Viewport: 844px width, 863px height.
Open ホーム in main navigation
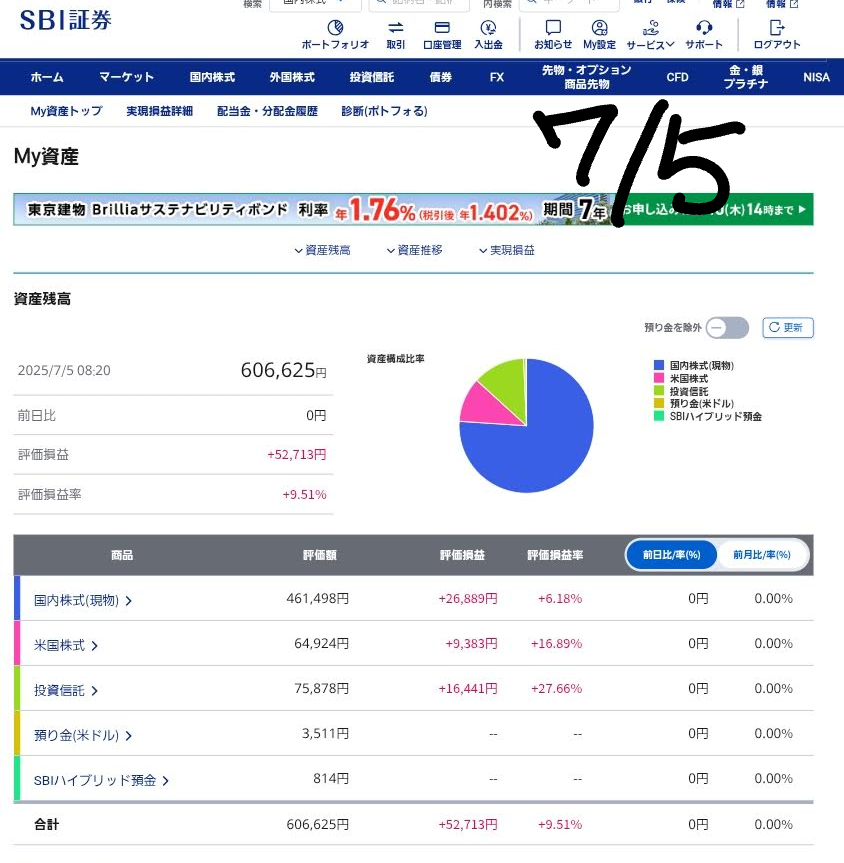click(x=47, y=77)
